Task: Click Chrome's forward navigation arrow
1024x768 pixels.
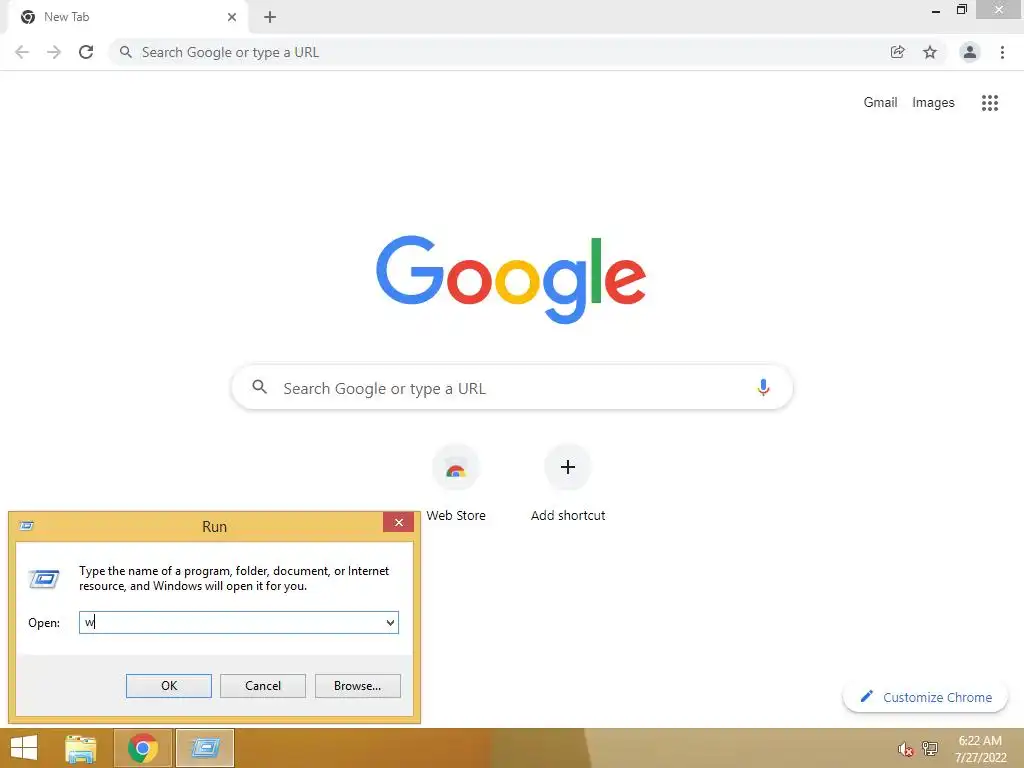Action: pos(54,52)
